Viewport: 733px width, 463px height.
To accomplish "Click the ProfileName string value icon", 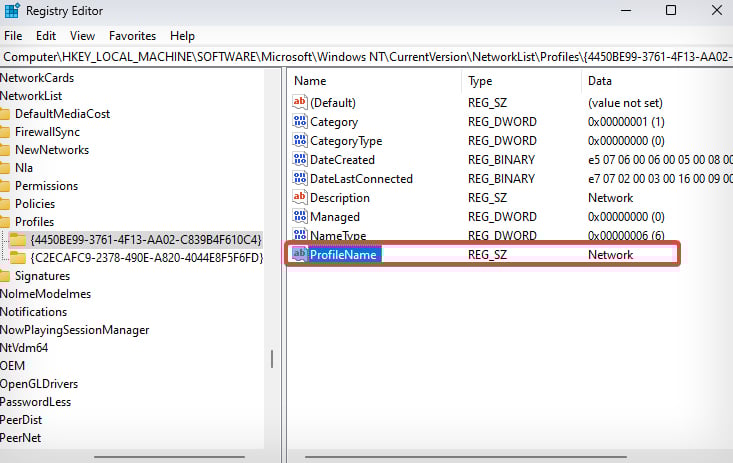I will [x=300, y=254].
